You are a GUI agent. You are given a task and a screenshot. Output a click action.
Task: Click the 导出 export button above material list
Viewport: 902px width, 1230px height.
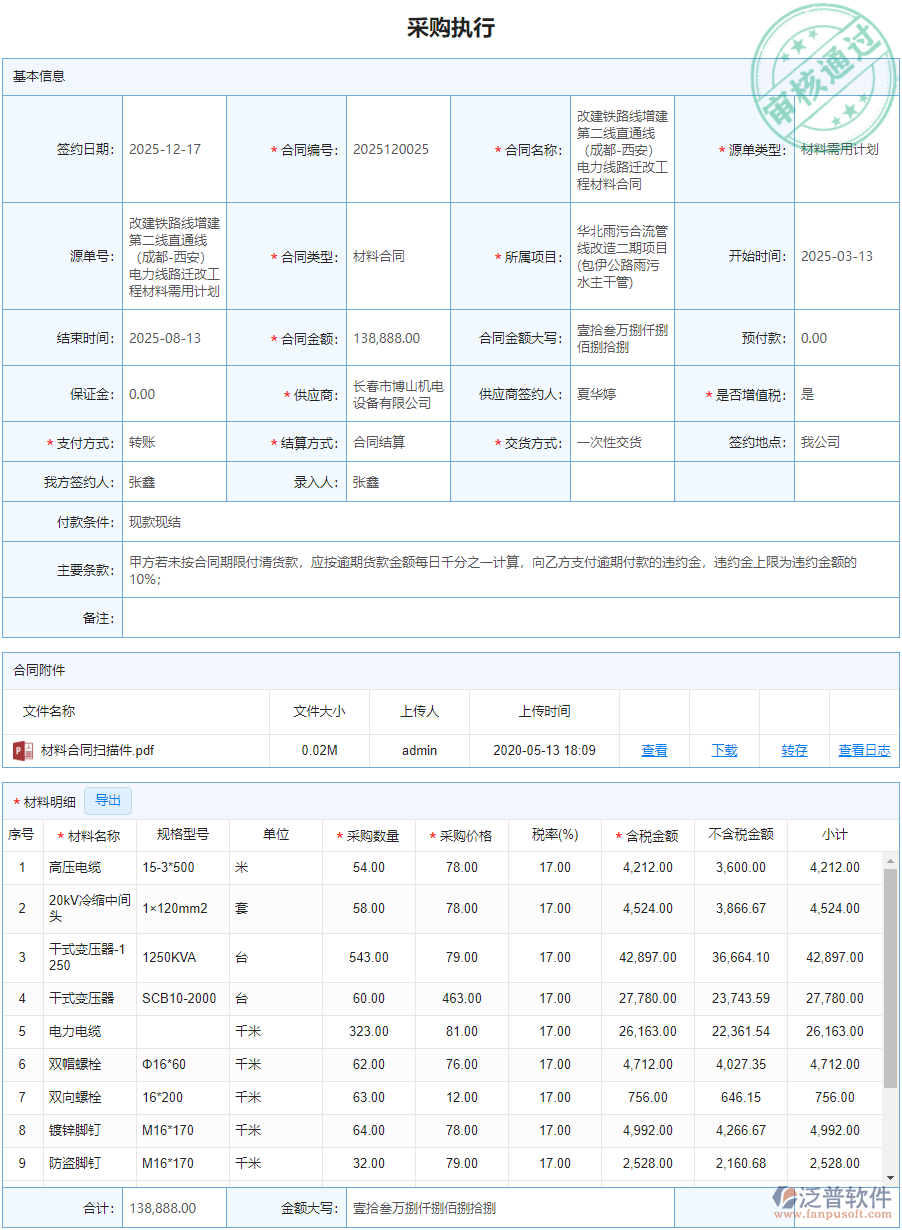point(108,800)
